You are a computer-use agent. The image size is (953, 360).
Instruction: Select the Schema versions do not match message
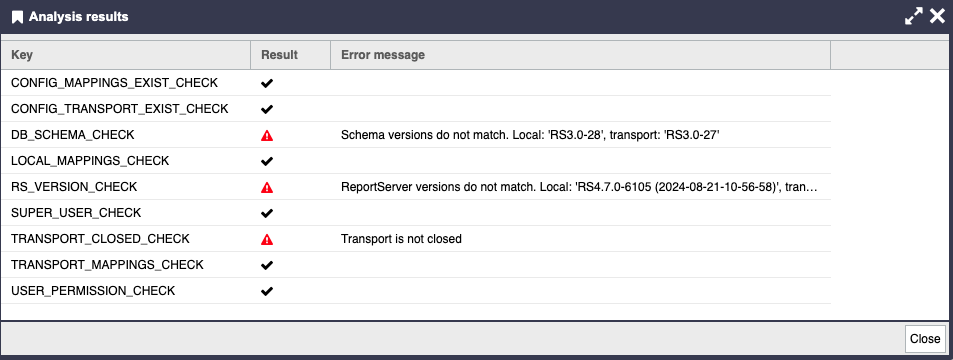(x=530, y=135)
